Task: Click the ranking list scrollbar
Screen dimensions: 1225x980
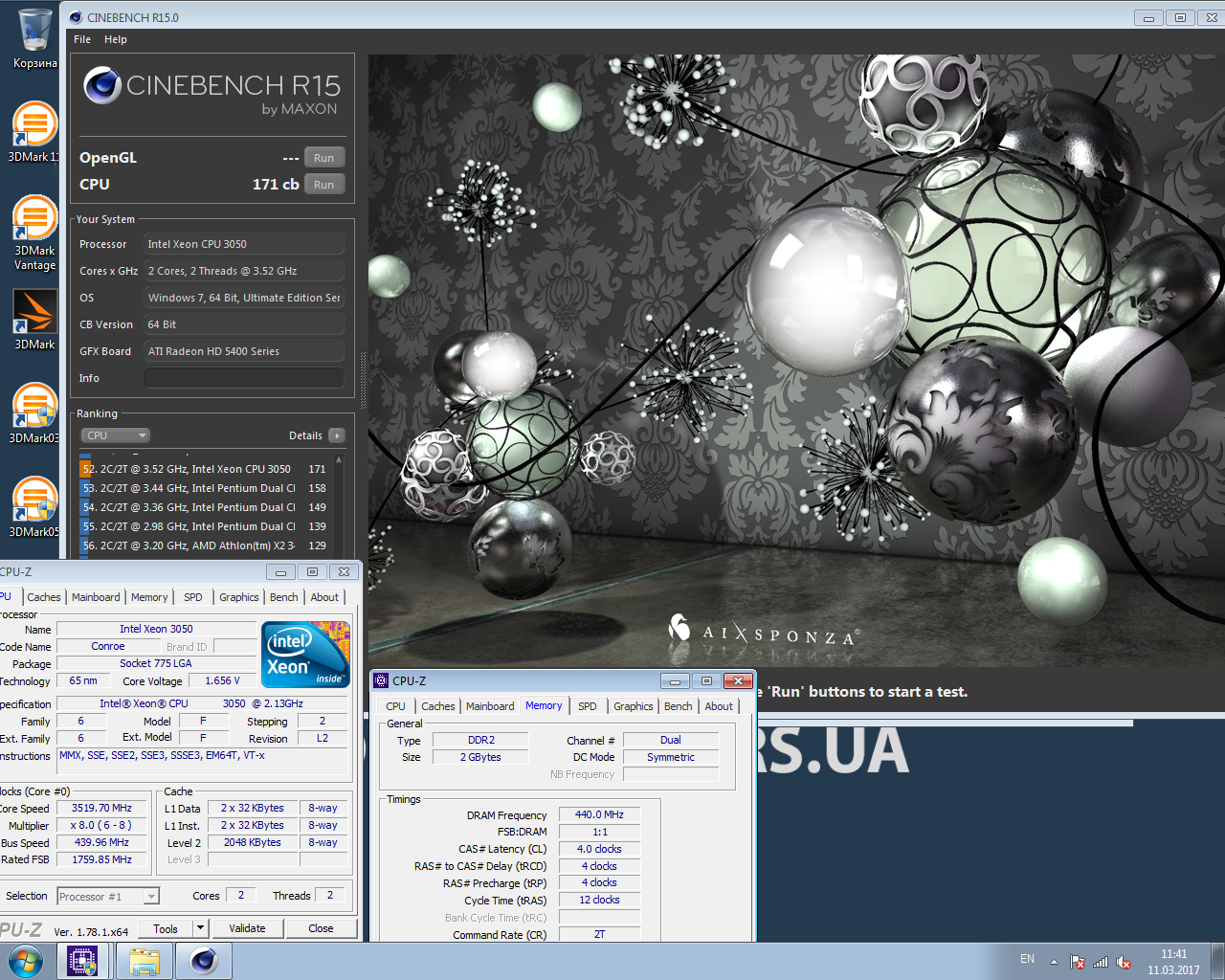Action: [x=338, y=505]
